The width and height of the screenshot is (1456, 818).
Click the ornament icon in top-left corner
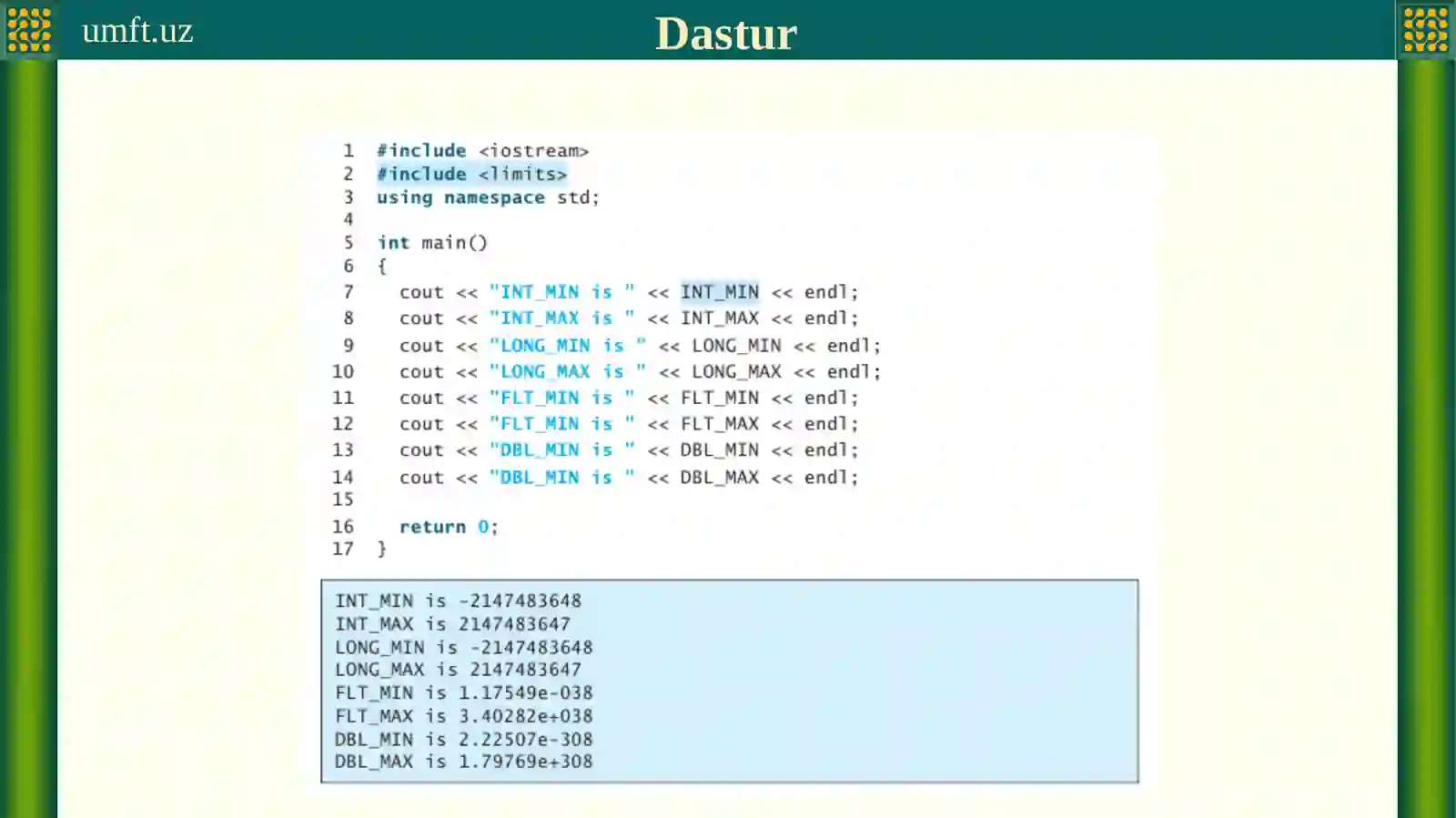point(29,30)
